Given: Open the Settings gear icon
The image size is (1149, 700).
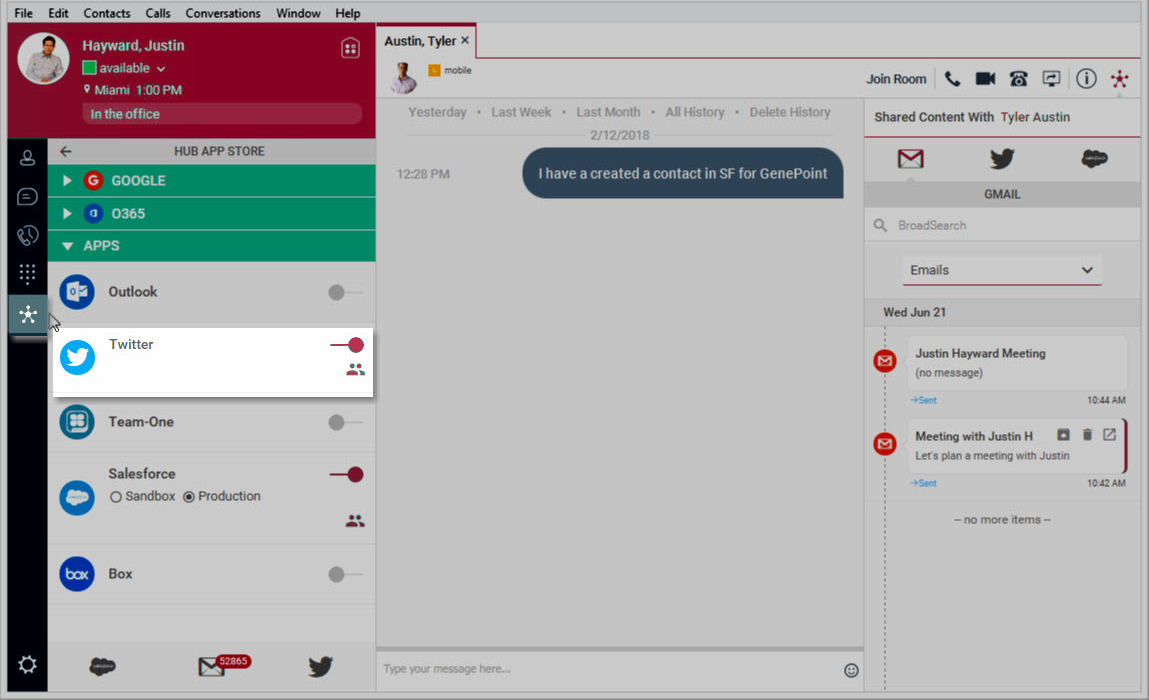Looking at the screenshot, I should point(27,665).
